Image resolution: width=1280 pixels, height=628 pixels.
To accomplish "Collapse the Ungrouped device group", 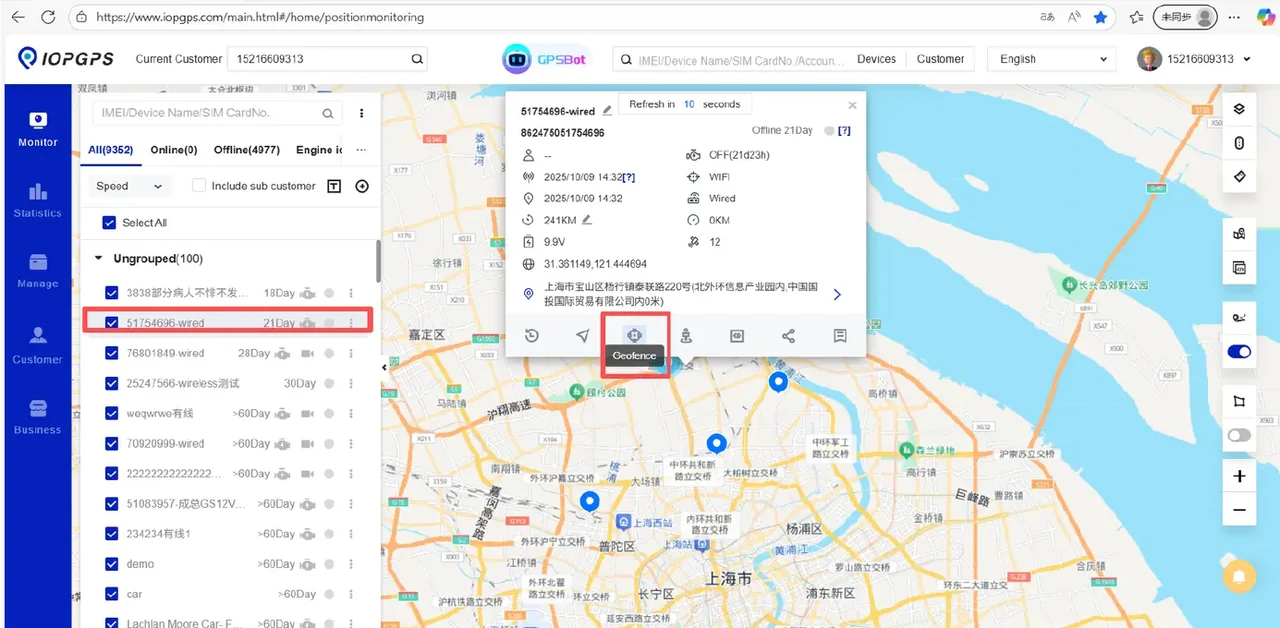I will pyautogui.click(x=98, y=258).
